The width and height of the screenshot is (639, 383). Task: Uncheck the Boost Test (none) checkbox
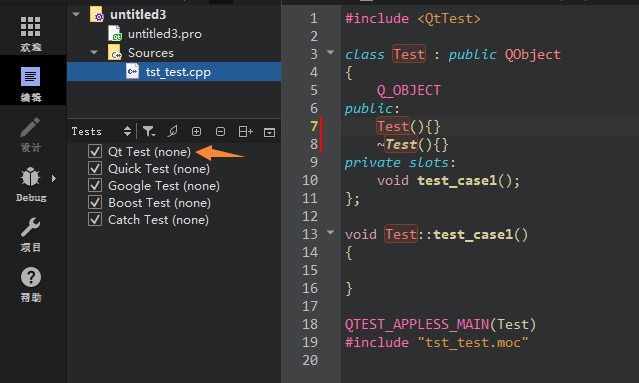95,203
